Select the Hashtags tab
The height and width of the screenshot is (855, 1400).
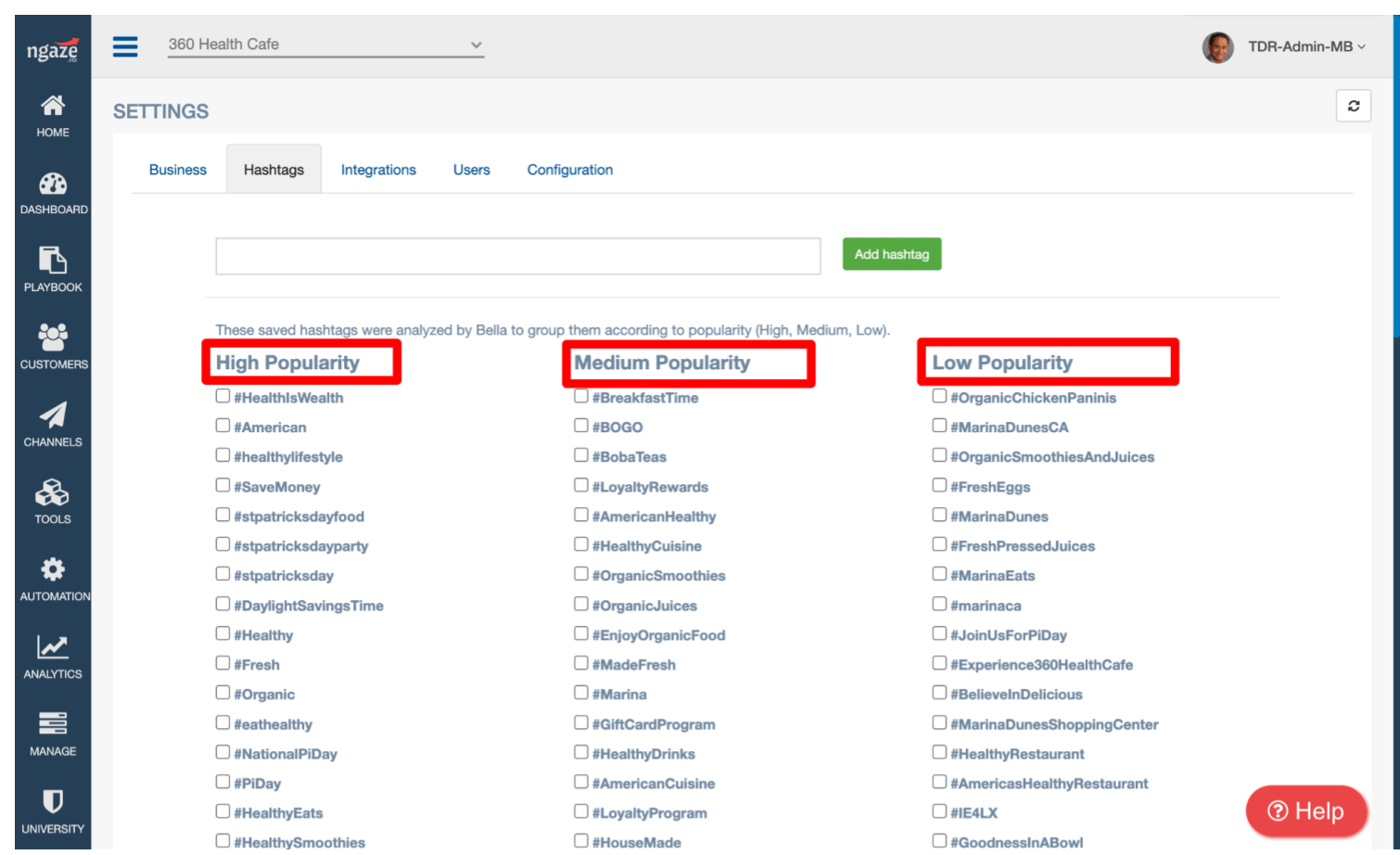tap(274, 170)
